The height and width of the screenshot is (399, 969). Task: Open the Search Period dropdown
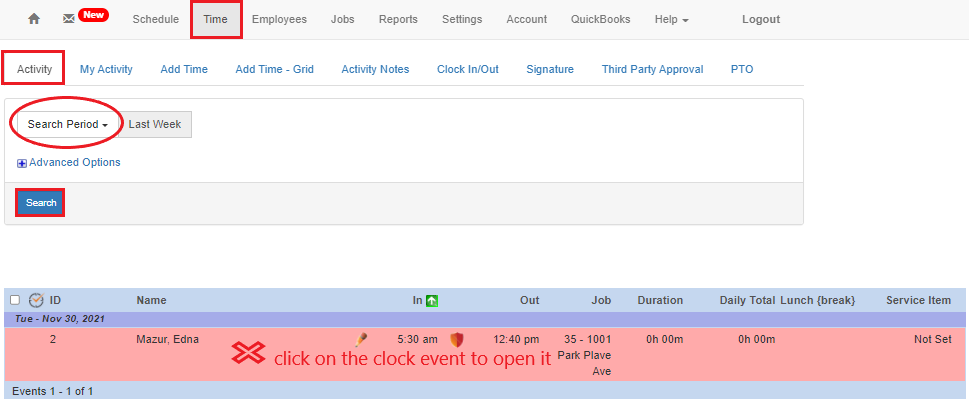67,124
